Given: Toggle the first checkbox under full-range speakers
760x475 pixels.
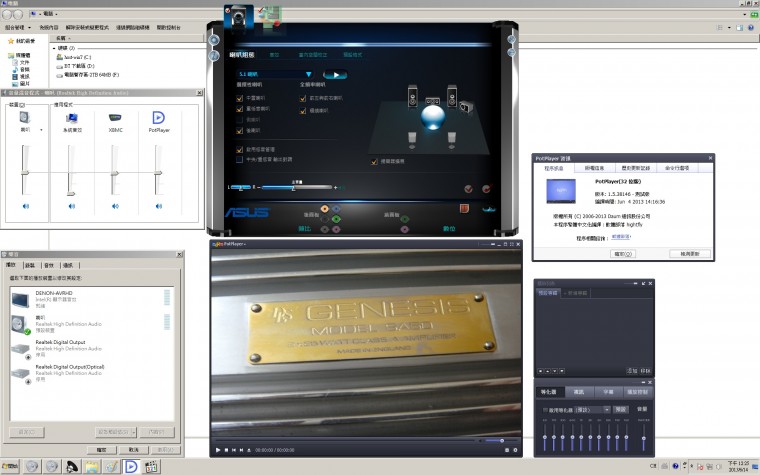Looking at the screenshot, I should click(304, 98).
